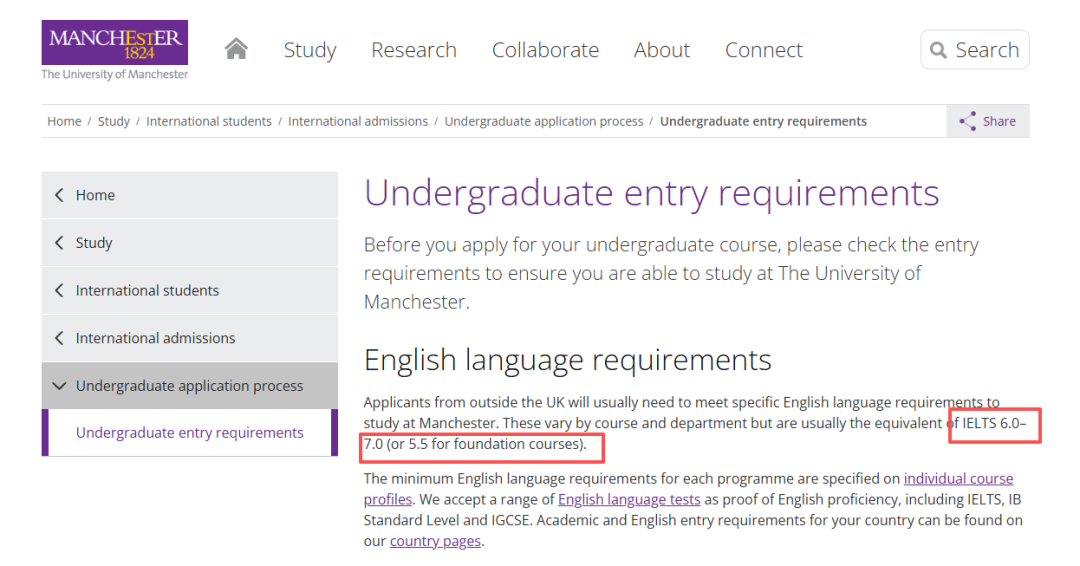
Task: Open International admissions breadcrumb link
Action: (x=358, y=121)
